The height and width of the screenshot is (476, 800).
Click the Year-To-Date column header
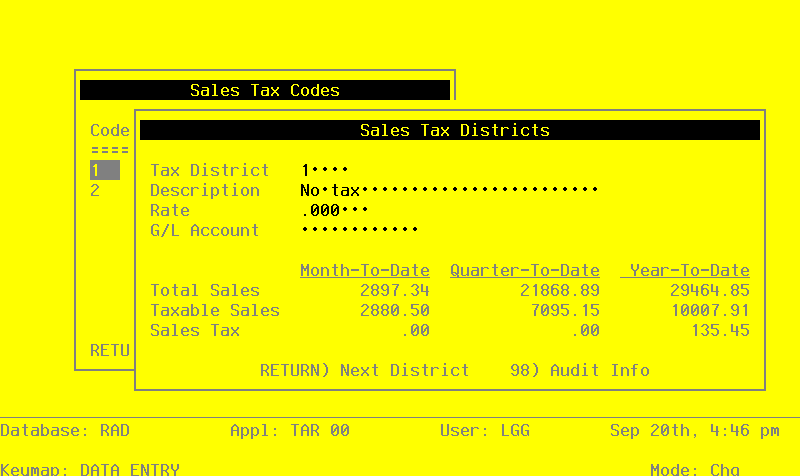(x=685, y=270)
